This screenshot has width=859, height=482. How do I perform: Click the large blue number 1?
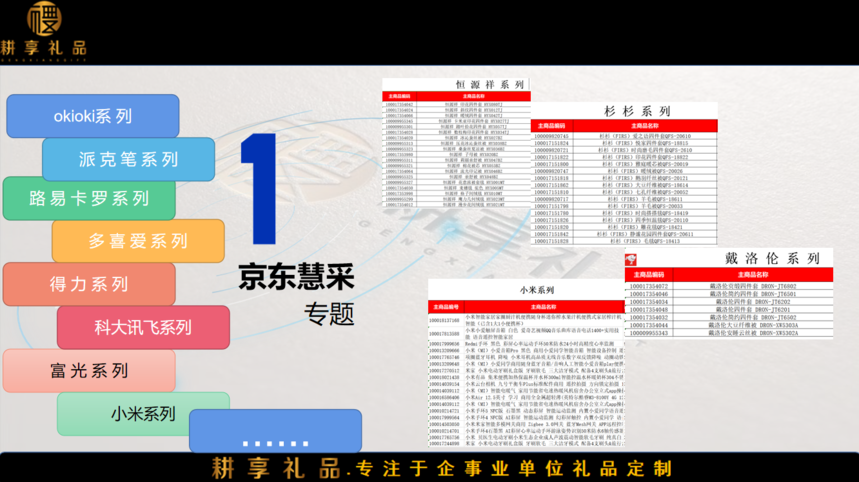[x=258, y=189]
